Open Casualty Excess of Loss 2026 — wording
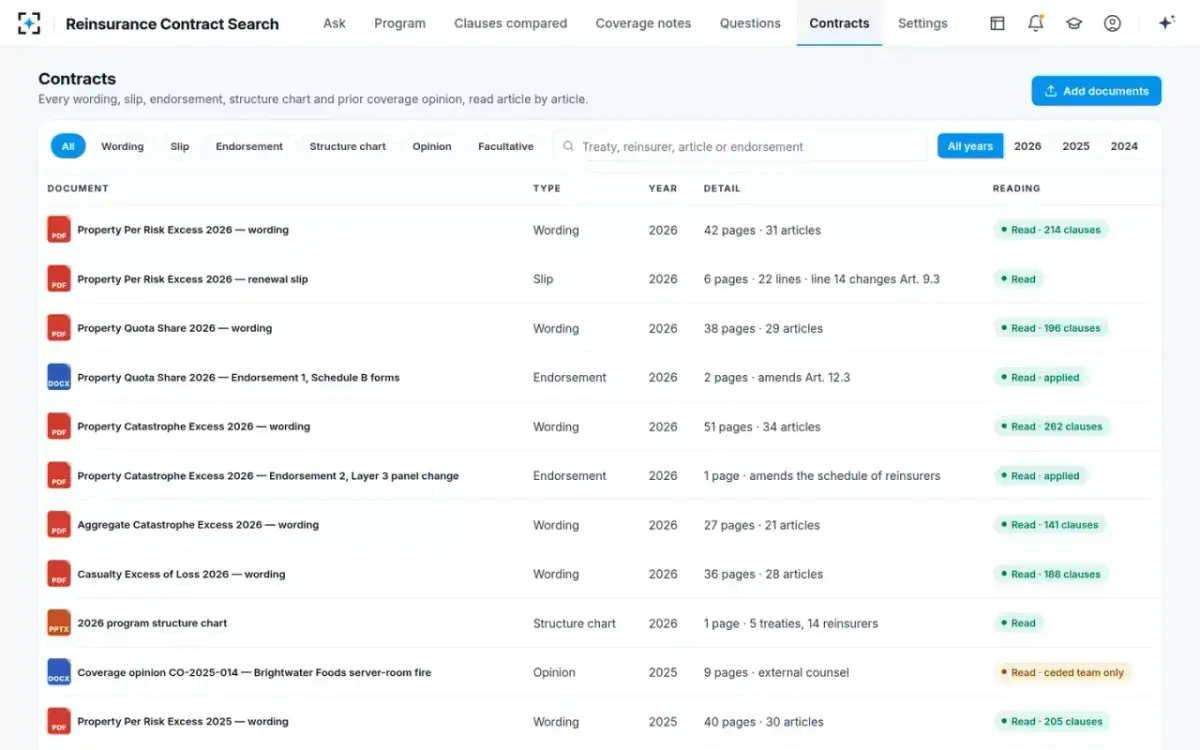The width and height of the screenshot is (1200, 750). [181, 574]
